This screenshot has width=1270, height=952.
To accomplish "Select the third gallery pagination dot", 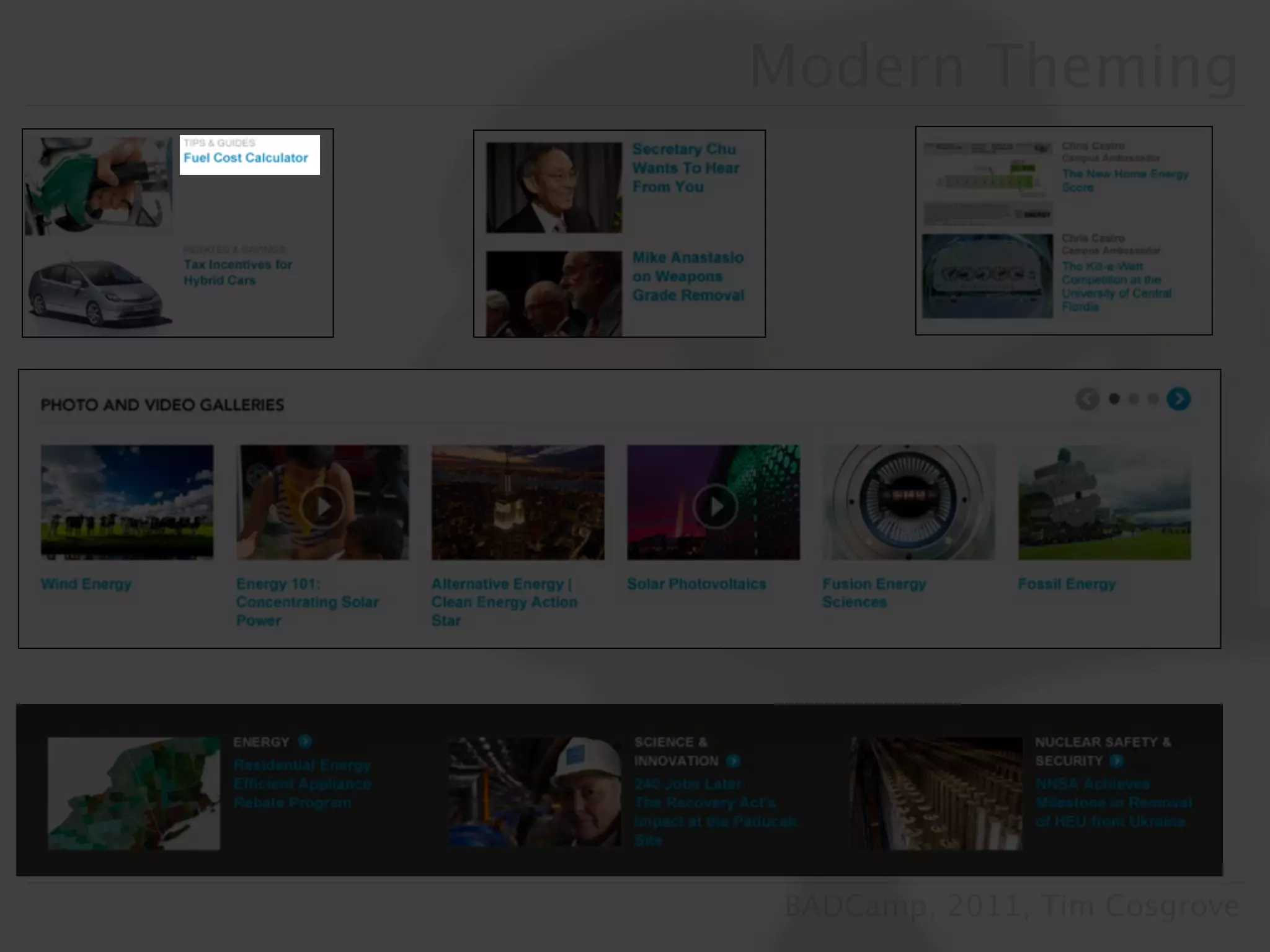I will 1153,399.
